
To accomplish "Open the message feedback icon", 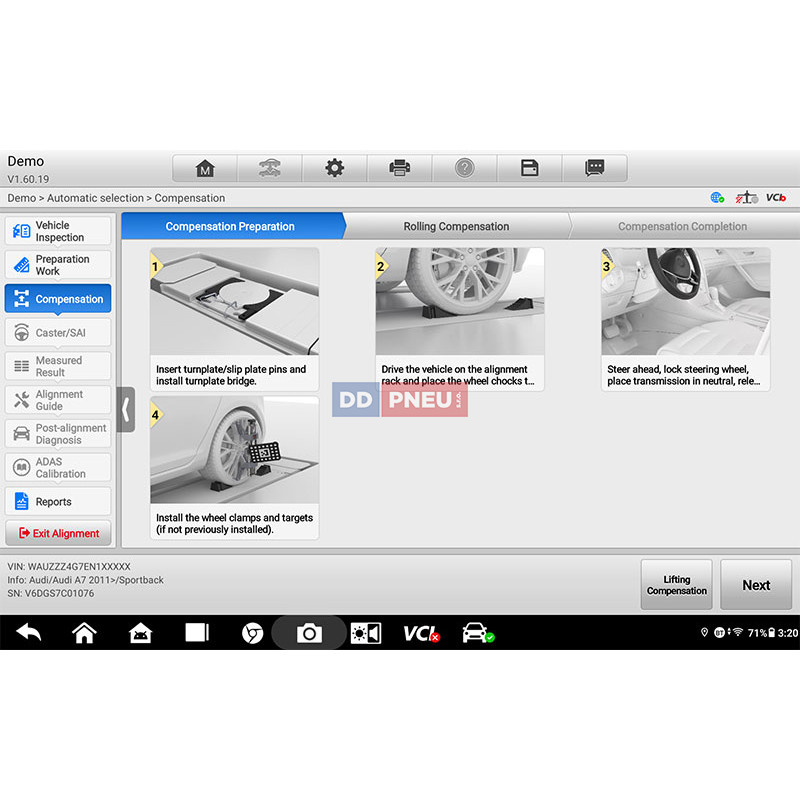I will click(595, 168).
